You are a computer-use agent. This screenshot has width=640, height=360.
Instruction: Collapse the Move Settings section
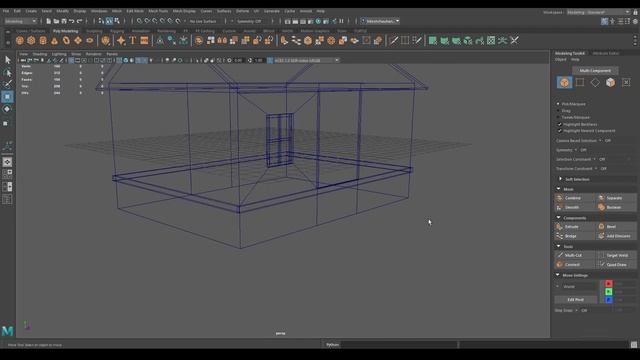(x=558, y=275)
